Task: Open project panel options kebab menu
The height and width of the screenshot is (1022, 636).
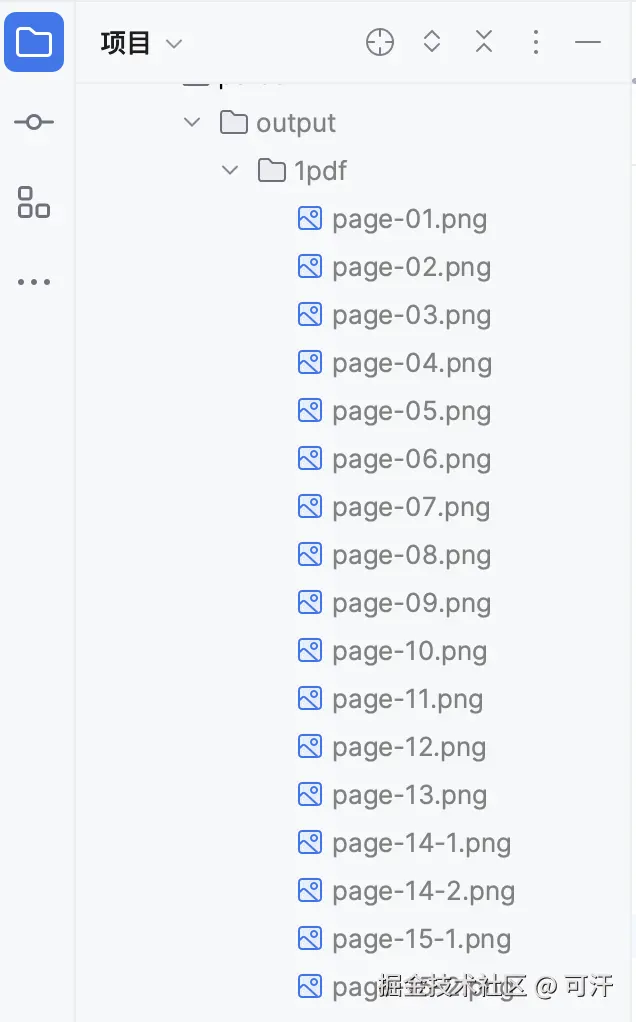Action: (536, 42)
